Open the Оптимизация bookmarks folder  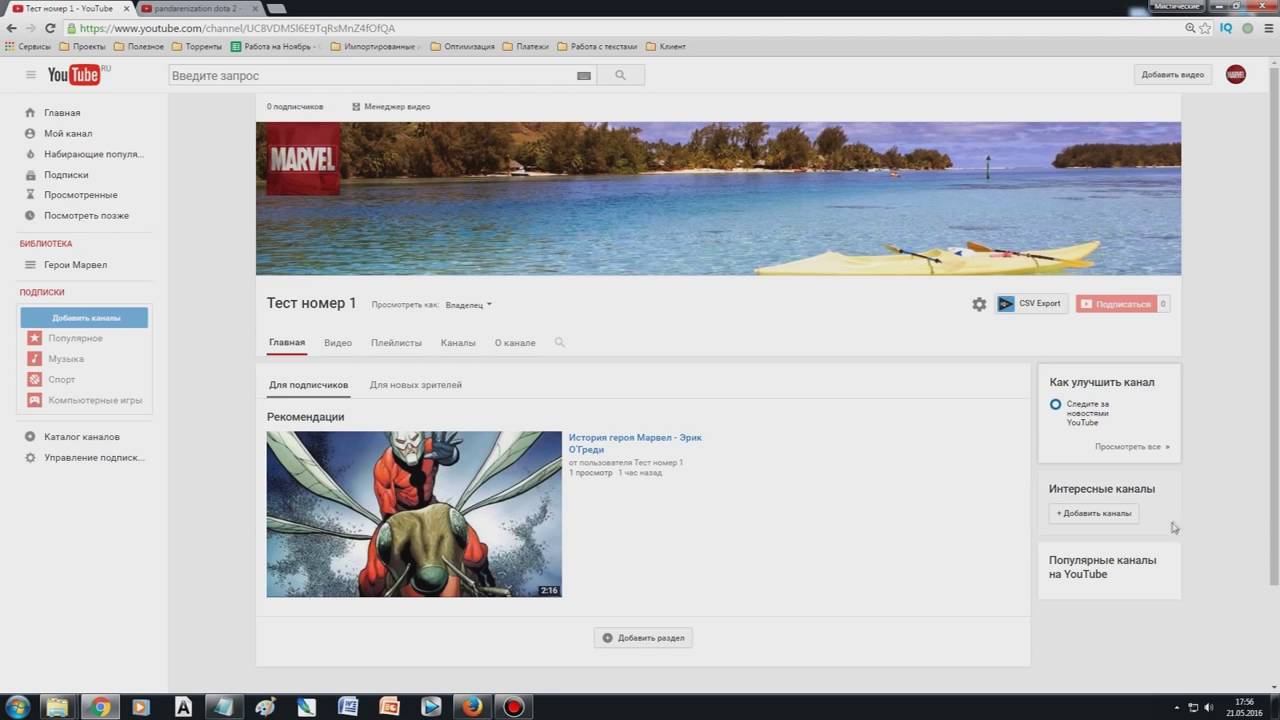[463, 47]
